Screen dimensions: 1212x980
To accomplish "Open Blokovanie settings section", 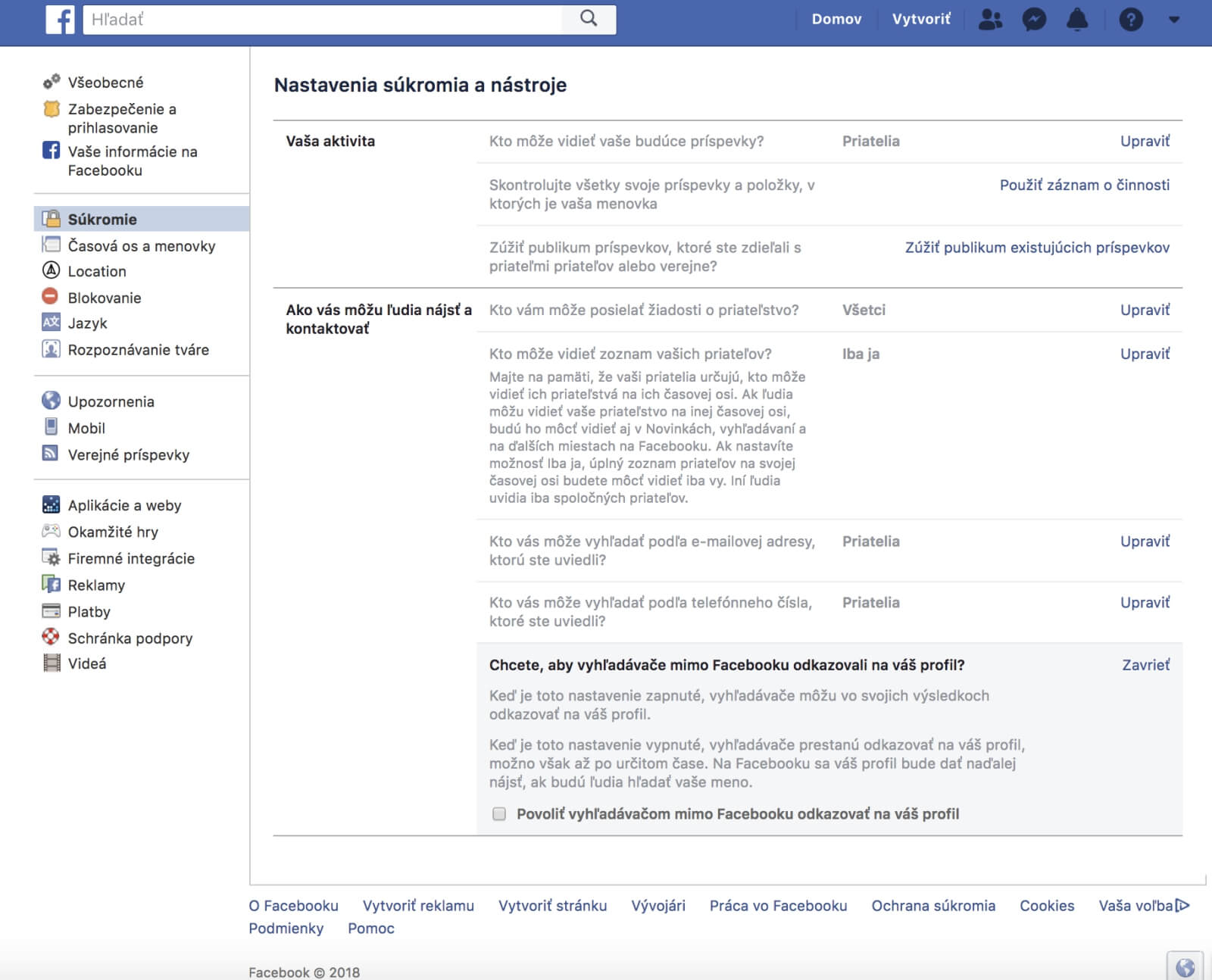I will [105, 297].
